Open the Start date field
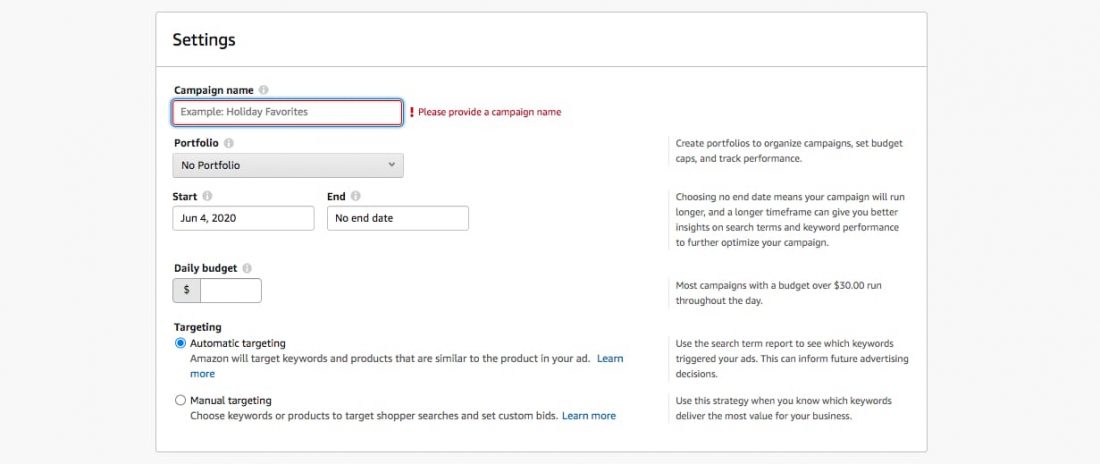The height and width of the screenshot is (464, 1100). [243, 218]
